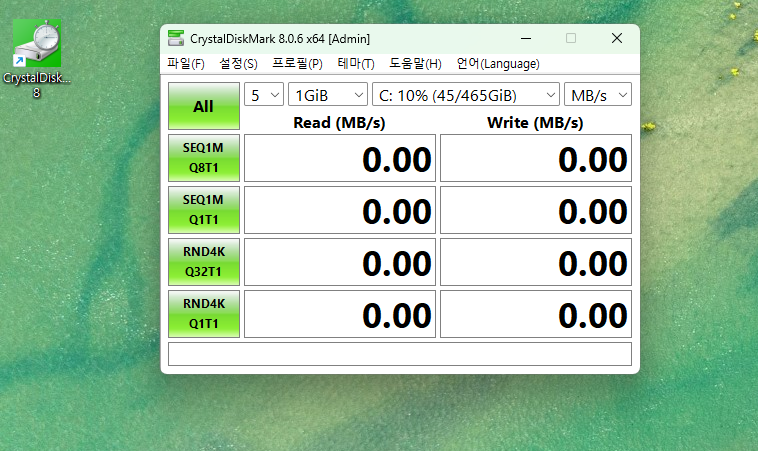This screenshot has width=758, height=451.
Task: Open the 파일(F) menu
Action: pyautogui.click(x=185, y=64)
